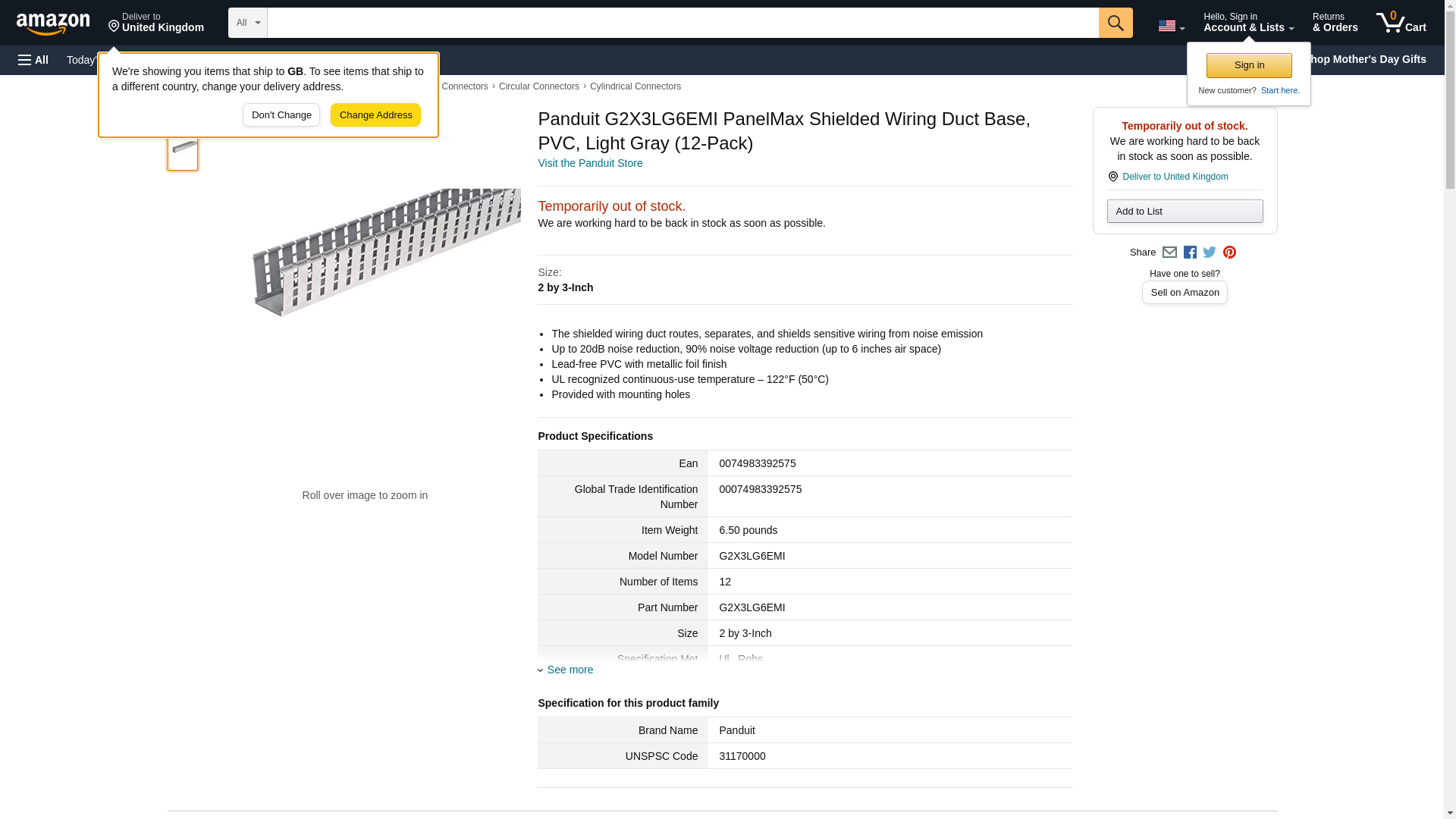The image size is (1456, 819).
Task: Click the magnifying glass search button
Action: [x=1115, y=23]
